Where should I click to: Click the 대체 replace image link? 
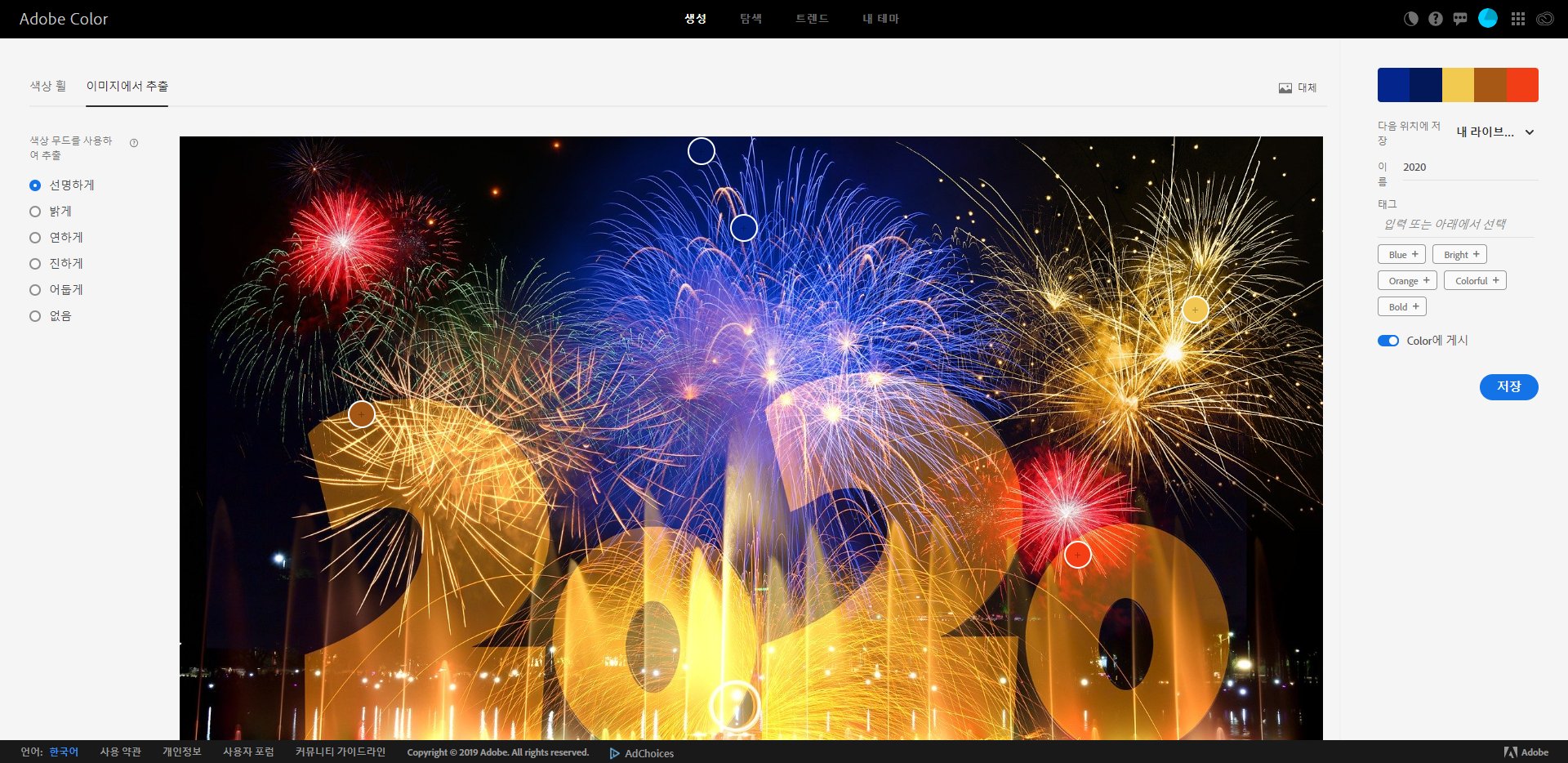point(1307,87)
